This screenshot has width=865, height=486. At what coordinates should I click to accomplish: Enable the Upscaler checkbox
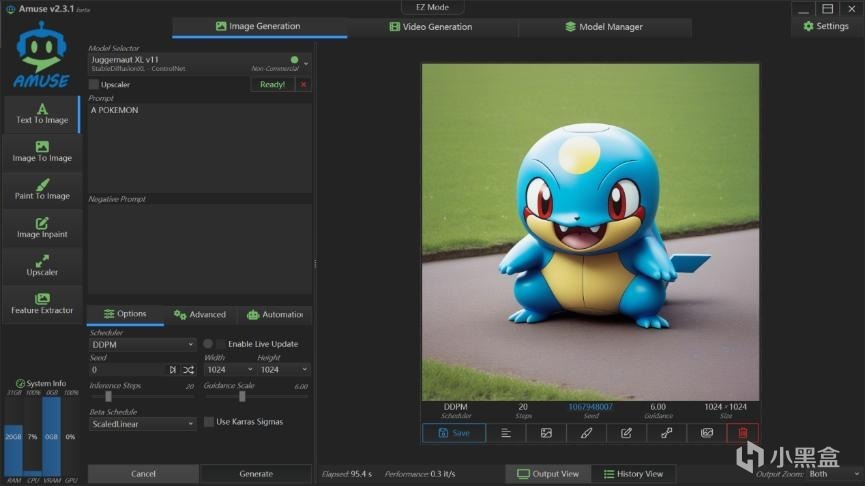click(94, 85)
